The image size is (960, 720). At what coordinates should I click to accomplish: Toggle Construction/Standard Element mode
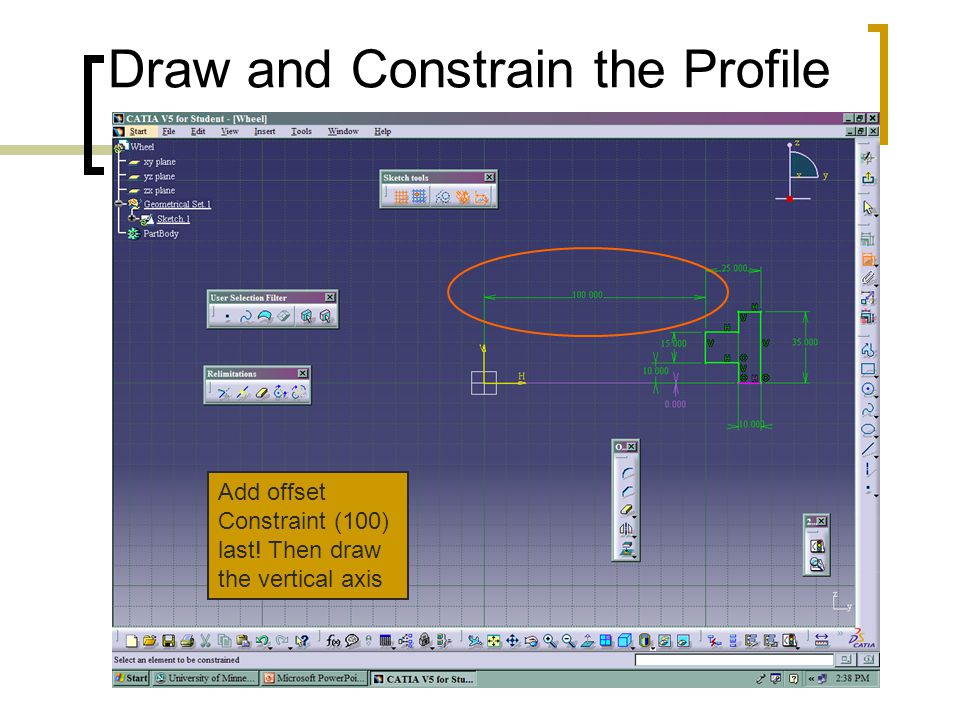point(442,197)
